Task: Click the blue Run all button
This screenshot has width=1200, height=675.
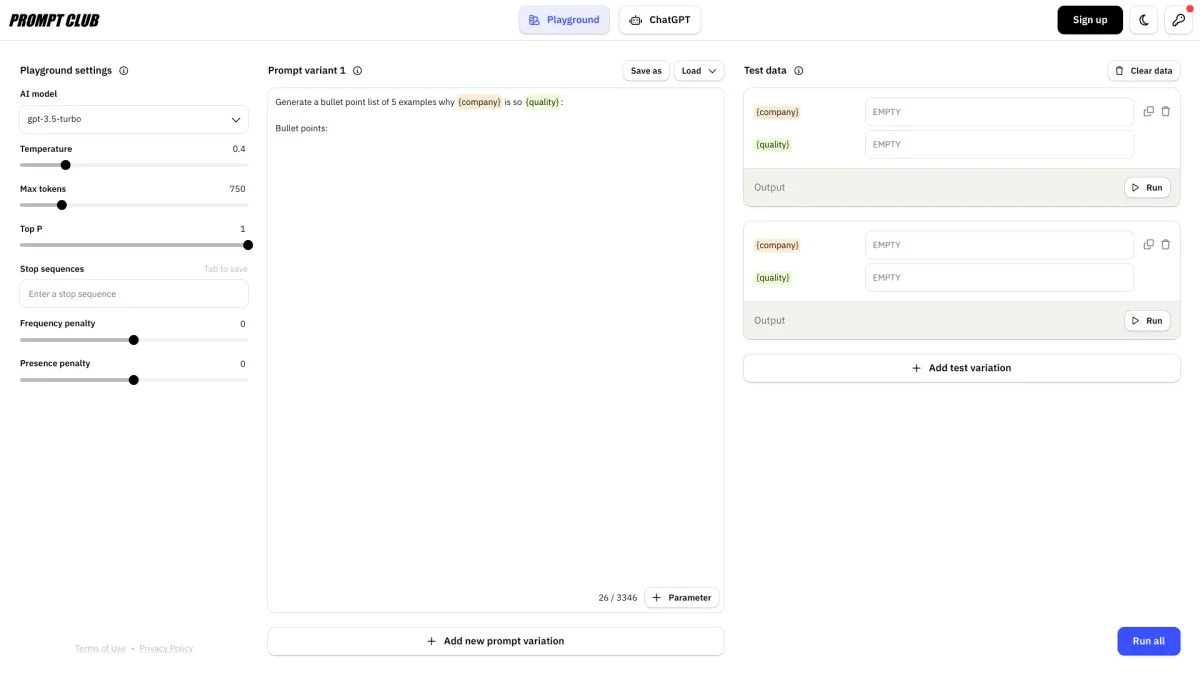Action: [x=1149, y=641]
